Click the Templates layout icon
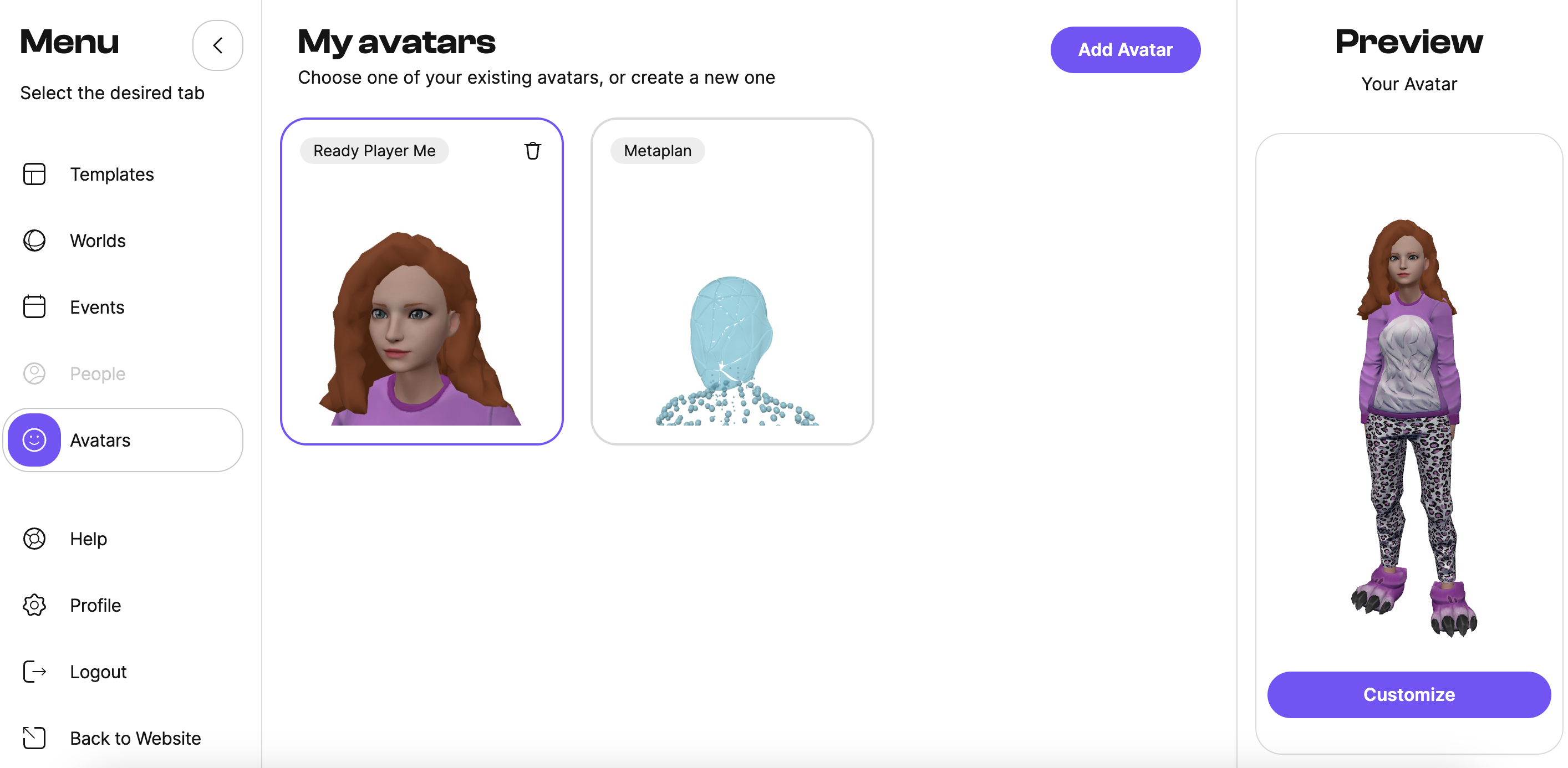 (34, 174)
